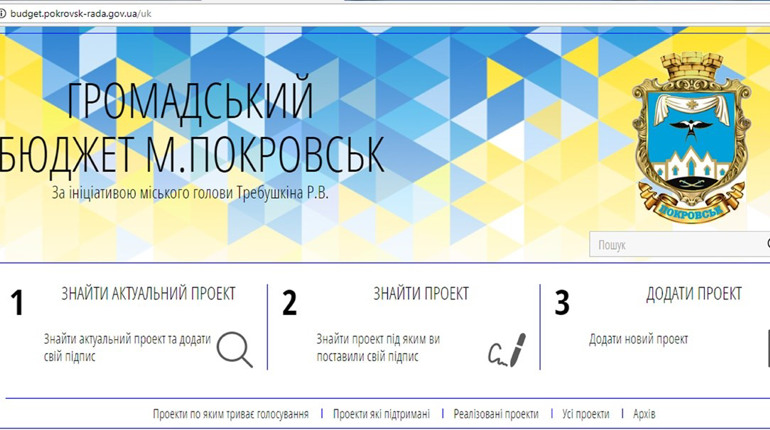770x430 pixels.
Task: Navigate to Архів in the bottom menu
Action: 644,413
